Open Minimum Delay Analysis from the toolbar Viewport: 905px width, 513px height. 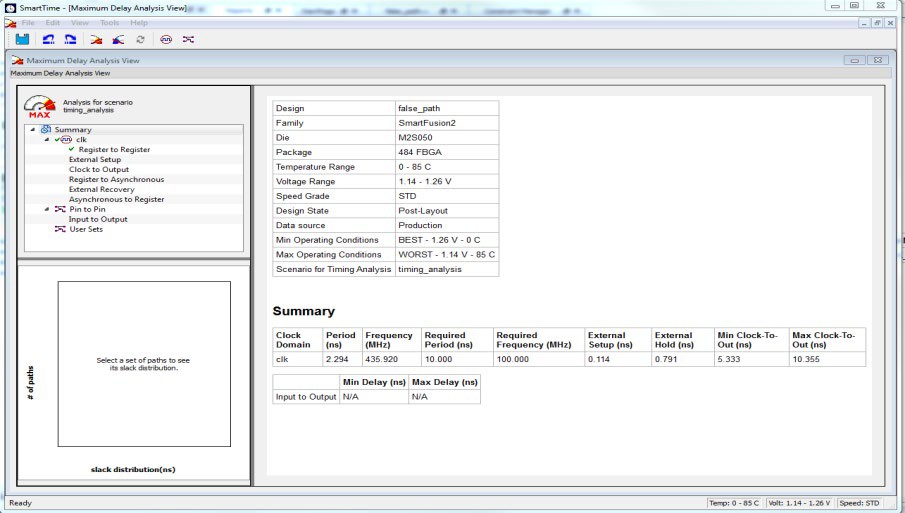coord(118,40)
